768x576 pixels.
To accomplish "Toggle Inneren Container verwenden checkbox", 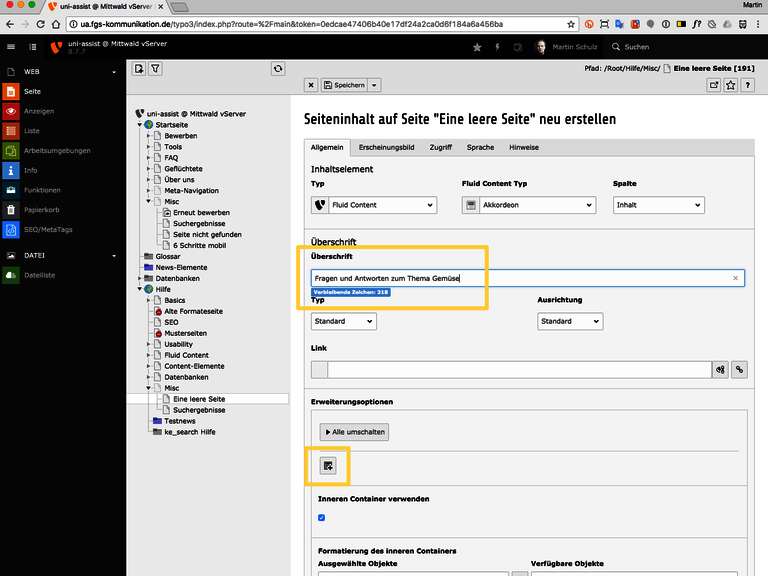I will pos(322,518).
